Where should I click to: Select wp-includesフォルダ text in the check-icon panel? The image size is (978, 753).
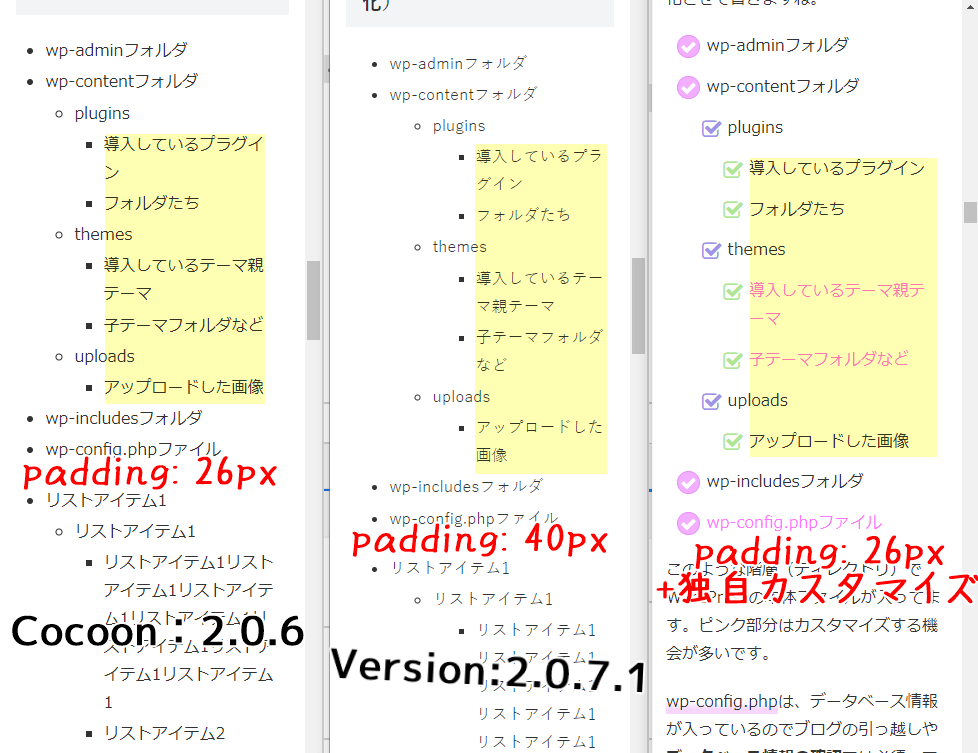(x=785, y=481)
